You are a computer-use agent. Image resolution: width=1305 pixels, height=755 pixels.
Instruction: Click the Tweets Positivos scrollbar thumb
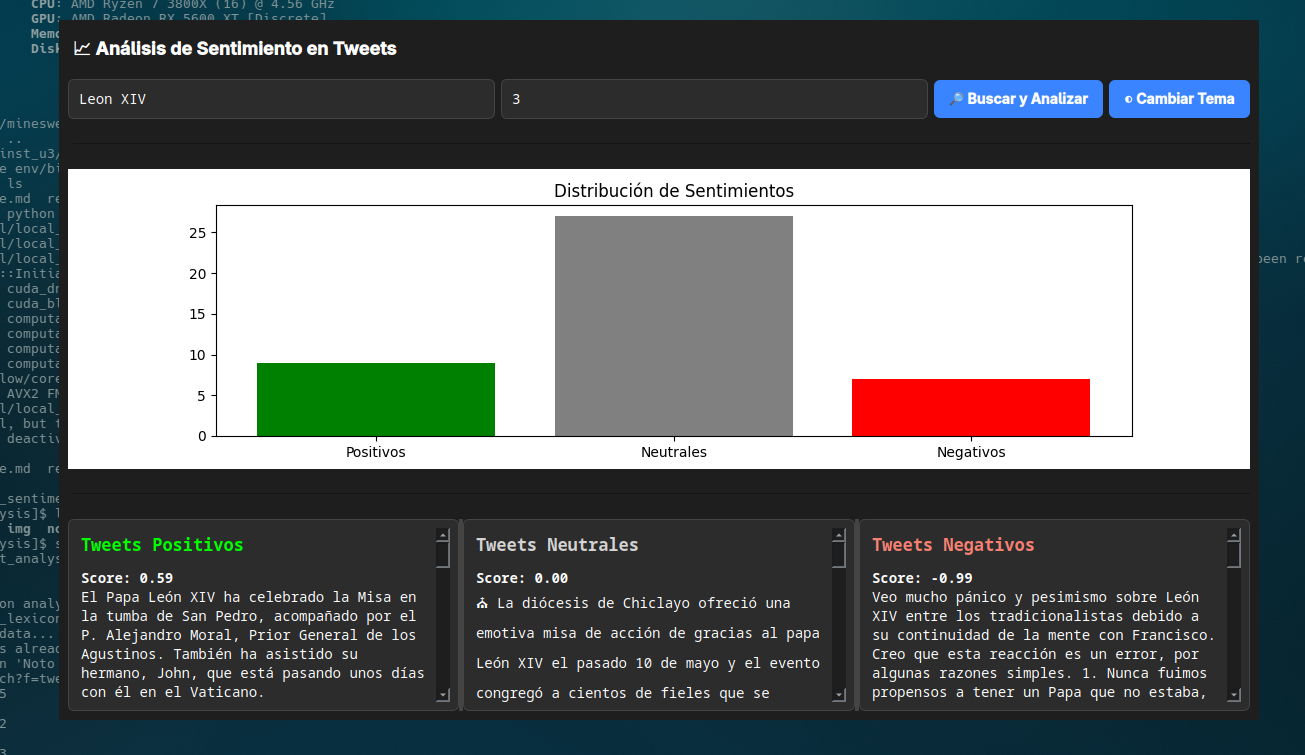[443, 555]
